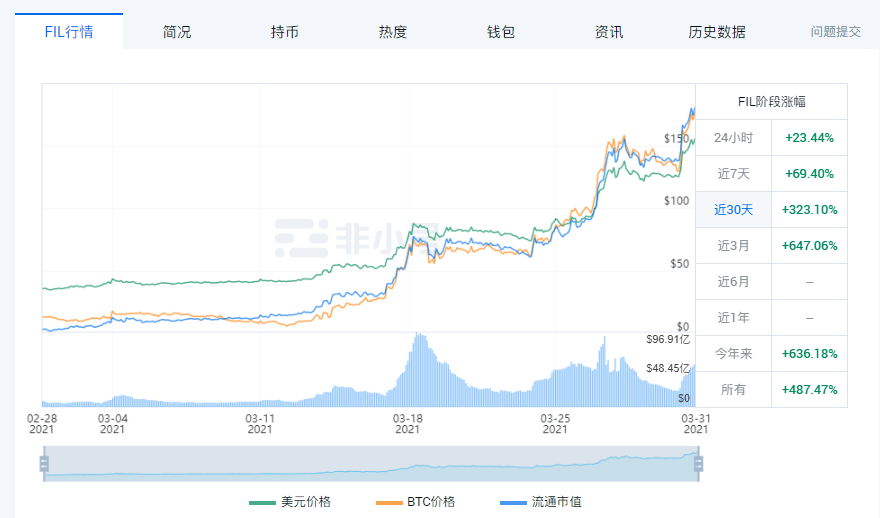This screenshot has height=518, width=880.
Task: Toggle the 美元价格 legend series
Action: click(290, 502)
